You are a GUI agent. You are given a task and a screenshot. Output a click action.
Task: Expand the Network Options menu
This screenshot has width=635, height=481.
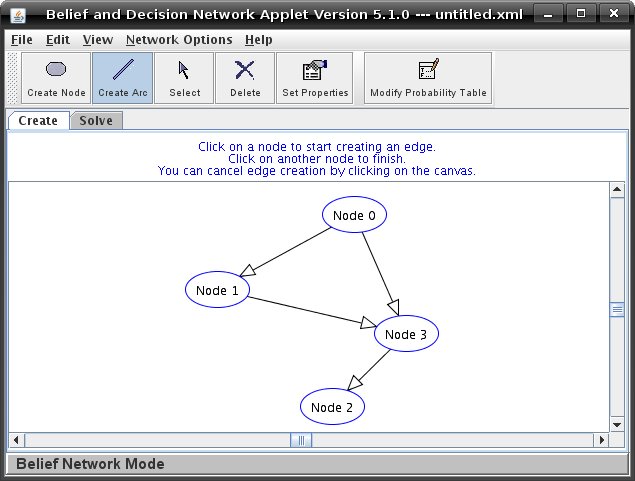click(x=179, y=40)
